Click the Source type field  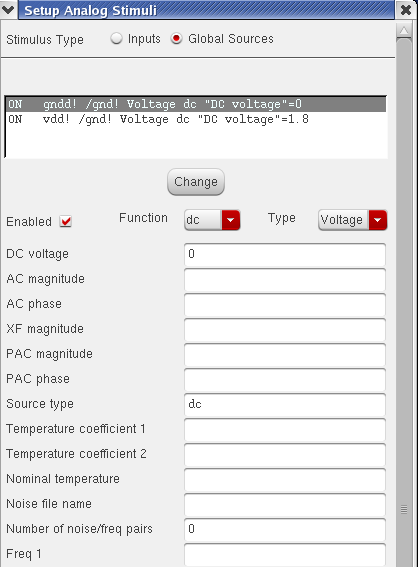(x=285, y=405)
